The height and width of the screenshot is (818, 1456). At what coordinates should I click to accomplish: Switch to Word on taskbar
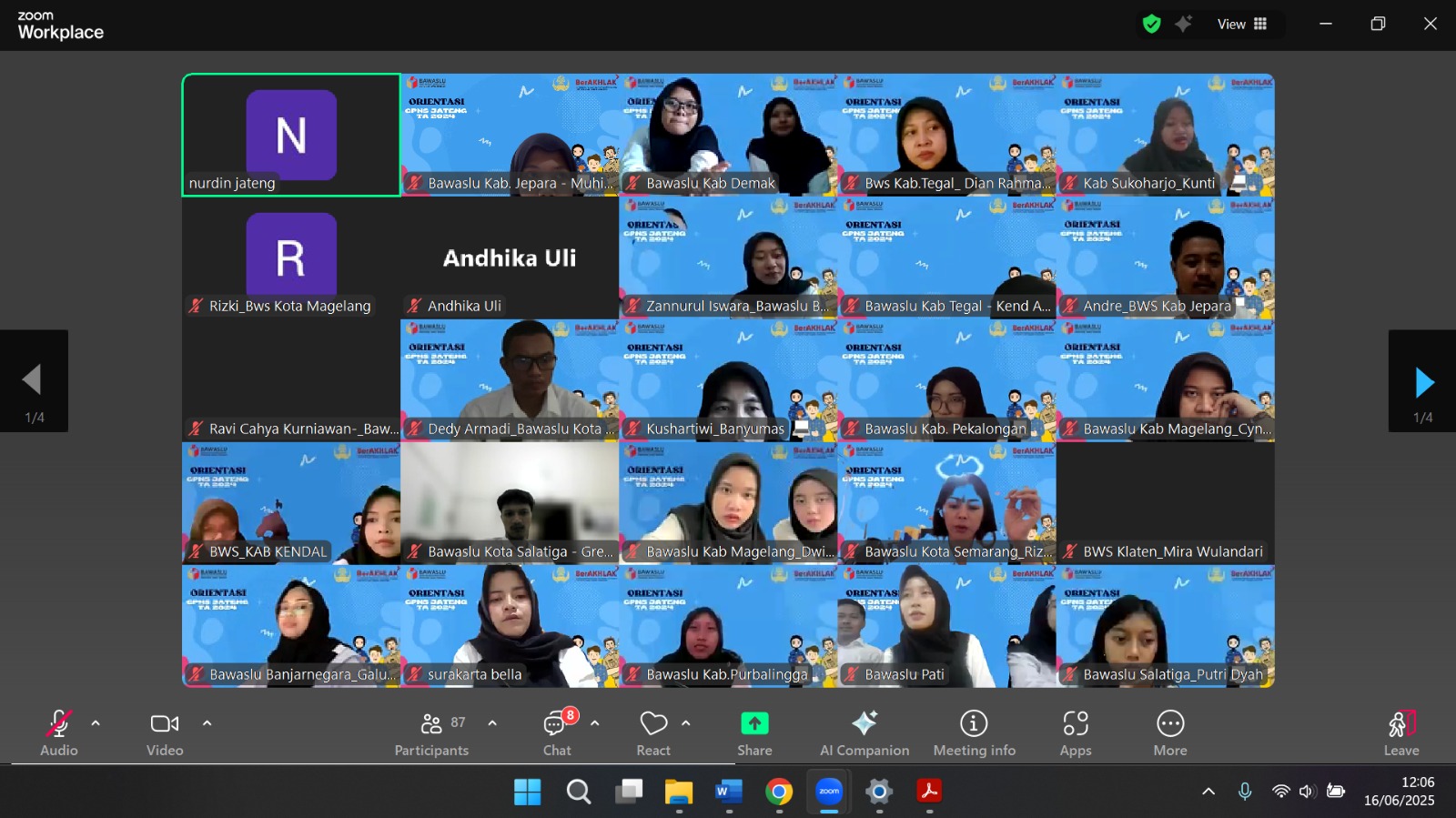click(728, 792)
